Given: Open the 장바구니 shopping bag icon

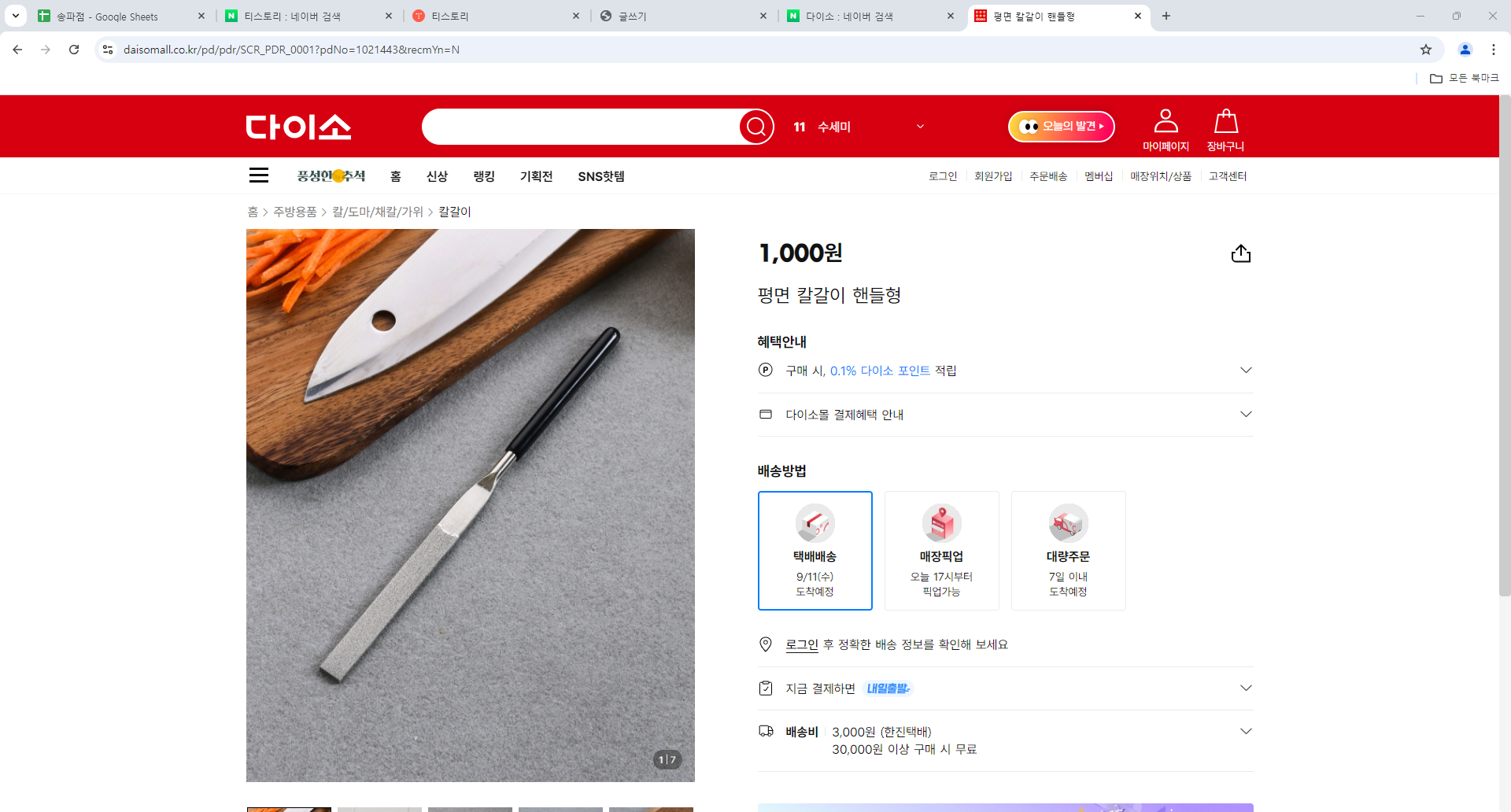Looking at the screenshot, I should click(x=1225, y=130).
